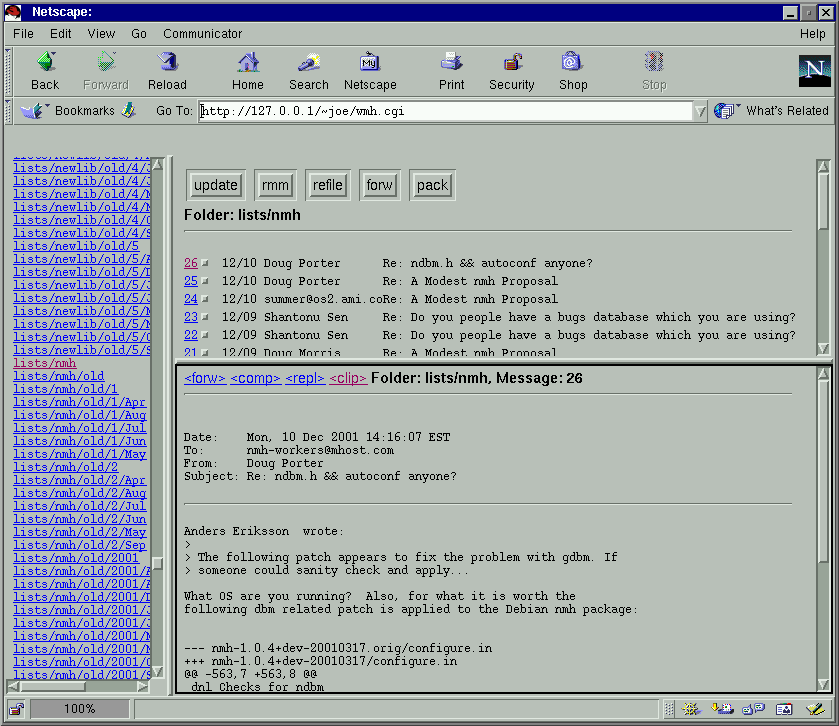Check the box for message 22
The image size is (839, 726).
[205, 336]
